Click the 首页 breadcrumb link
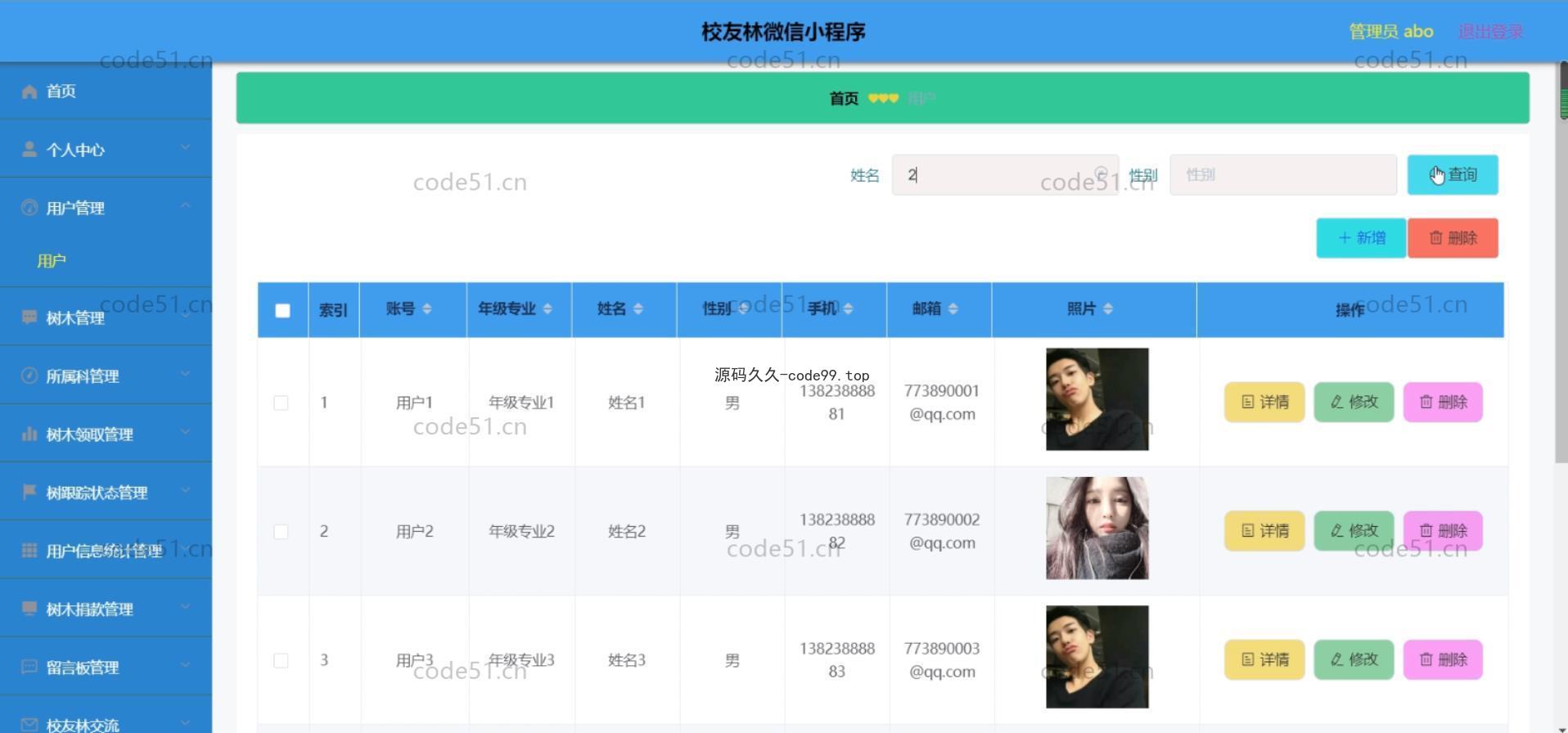This screenshot has width=1568, height=733. point(844,99)
